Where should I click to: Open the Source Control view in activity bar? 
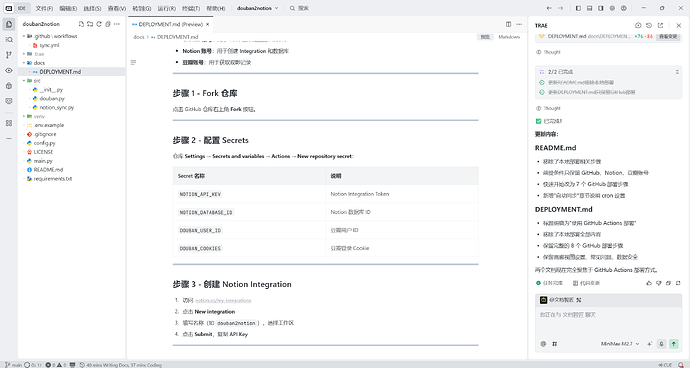pos(9,55)
